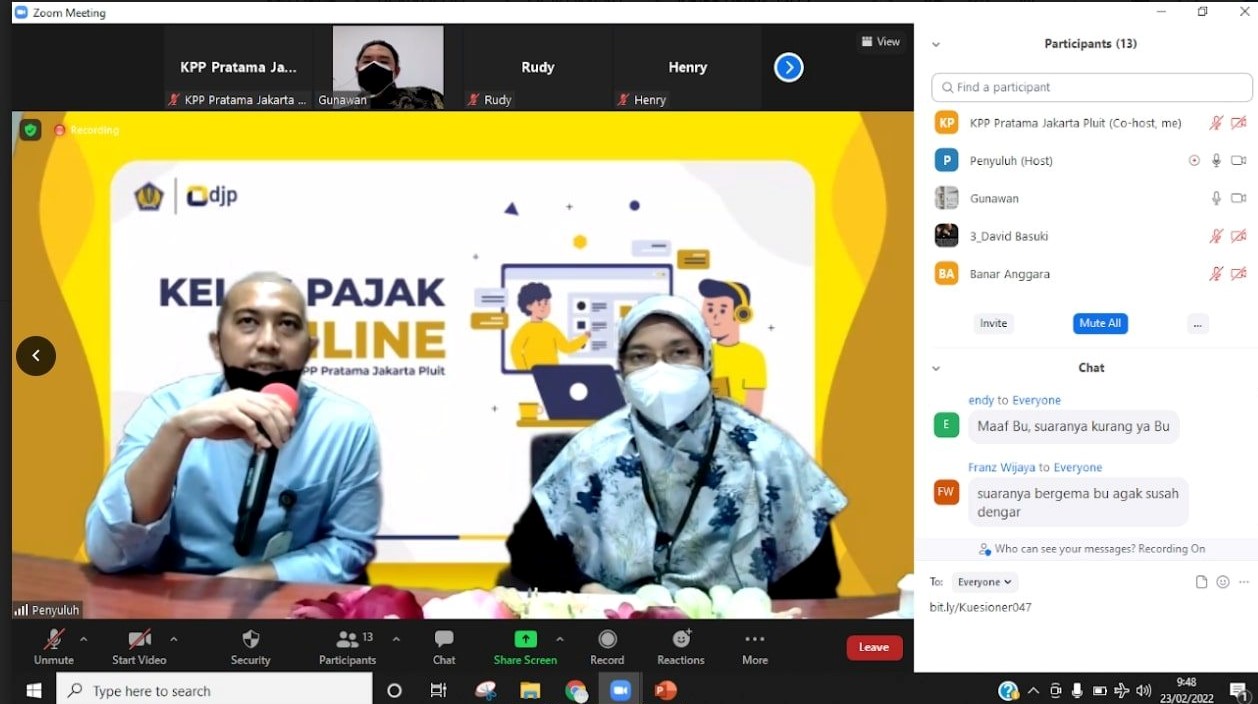Open the Participants panel from toolbar

pyautogui.click(x=347, y=640)
